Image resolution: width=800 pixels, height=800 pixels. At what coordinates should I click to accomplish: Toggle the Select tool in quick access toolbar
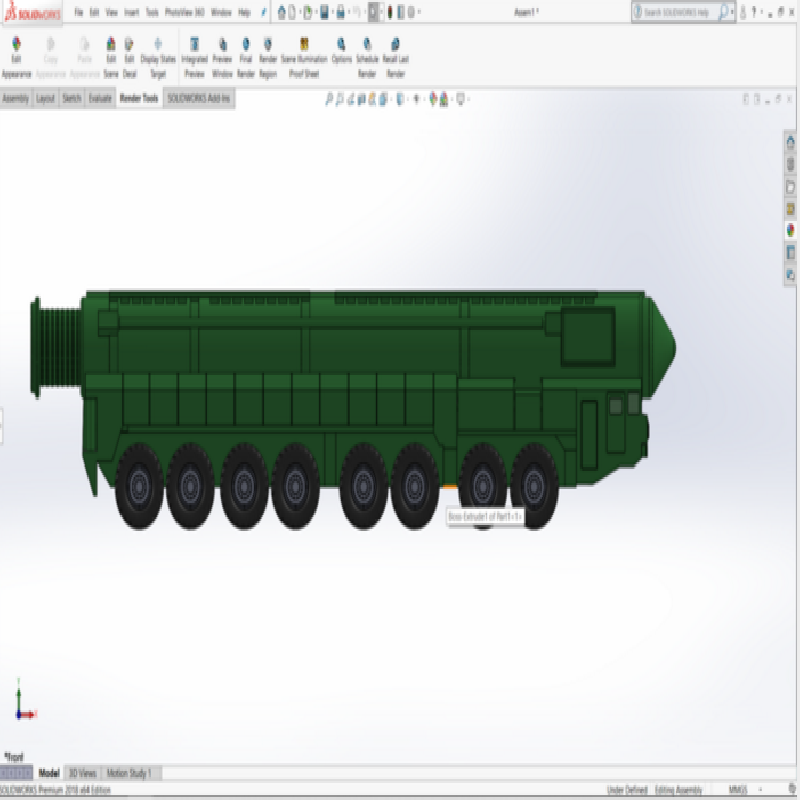point(373,12)
